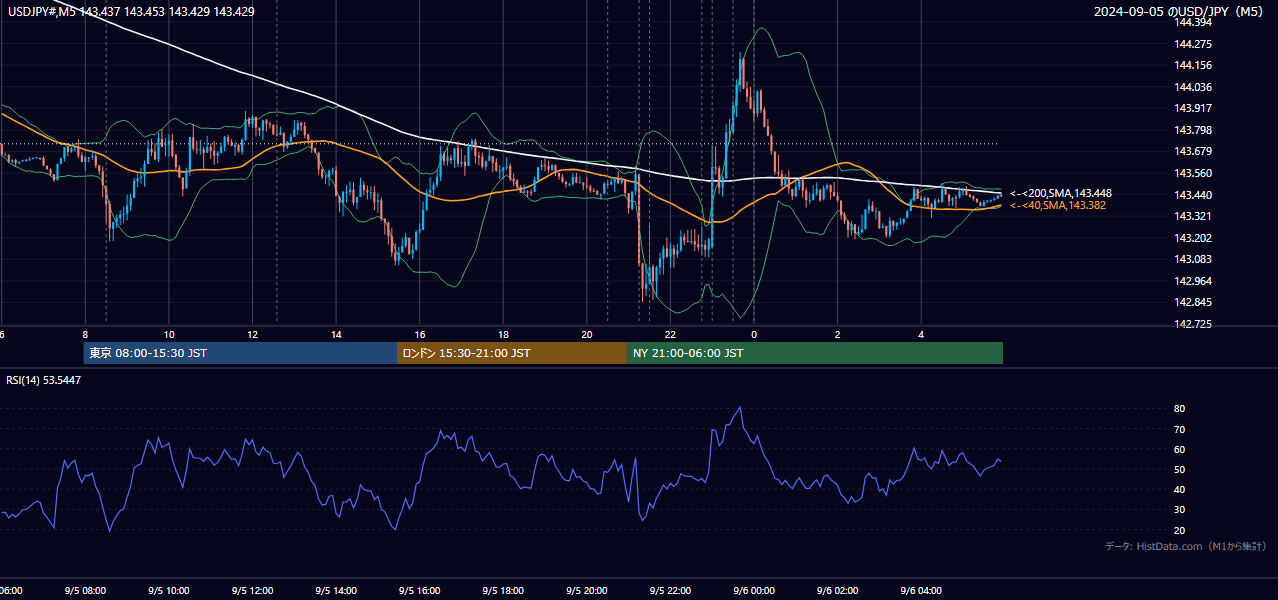Click hour tick 0 under price chart

(x=754, y=334)
